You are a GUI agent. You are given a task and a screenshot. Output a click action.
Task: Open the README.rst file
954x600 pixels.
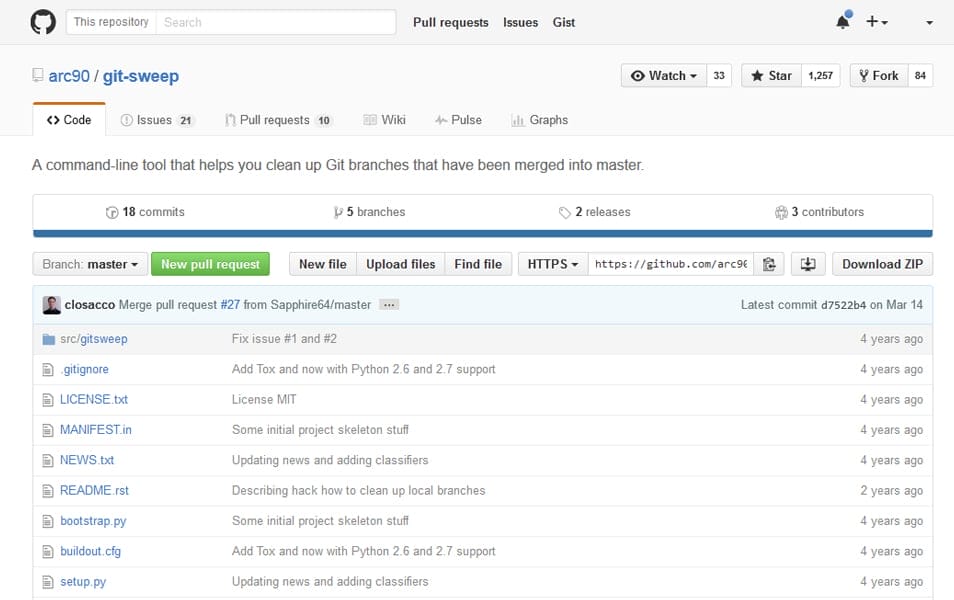(94, 490)
